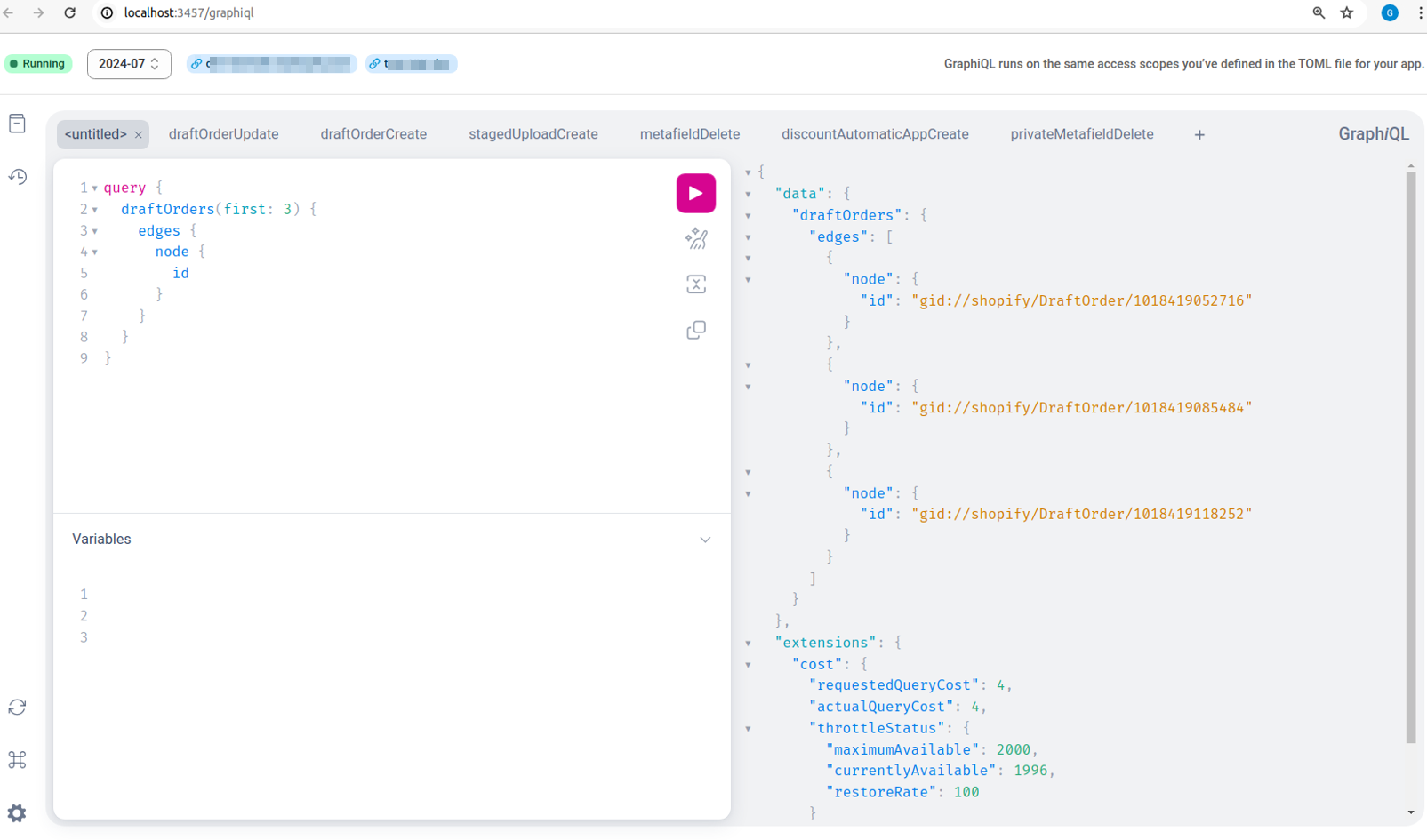Open the GraphiQL settings gear
The width and height of the screenshot is (1427, 840).
pos(17,813)
